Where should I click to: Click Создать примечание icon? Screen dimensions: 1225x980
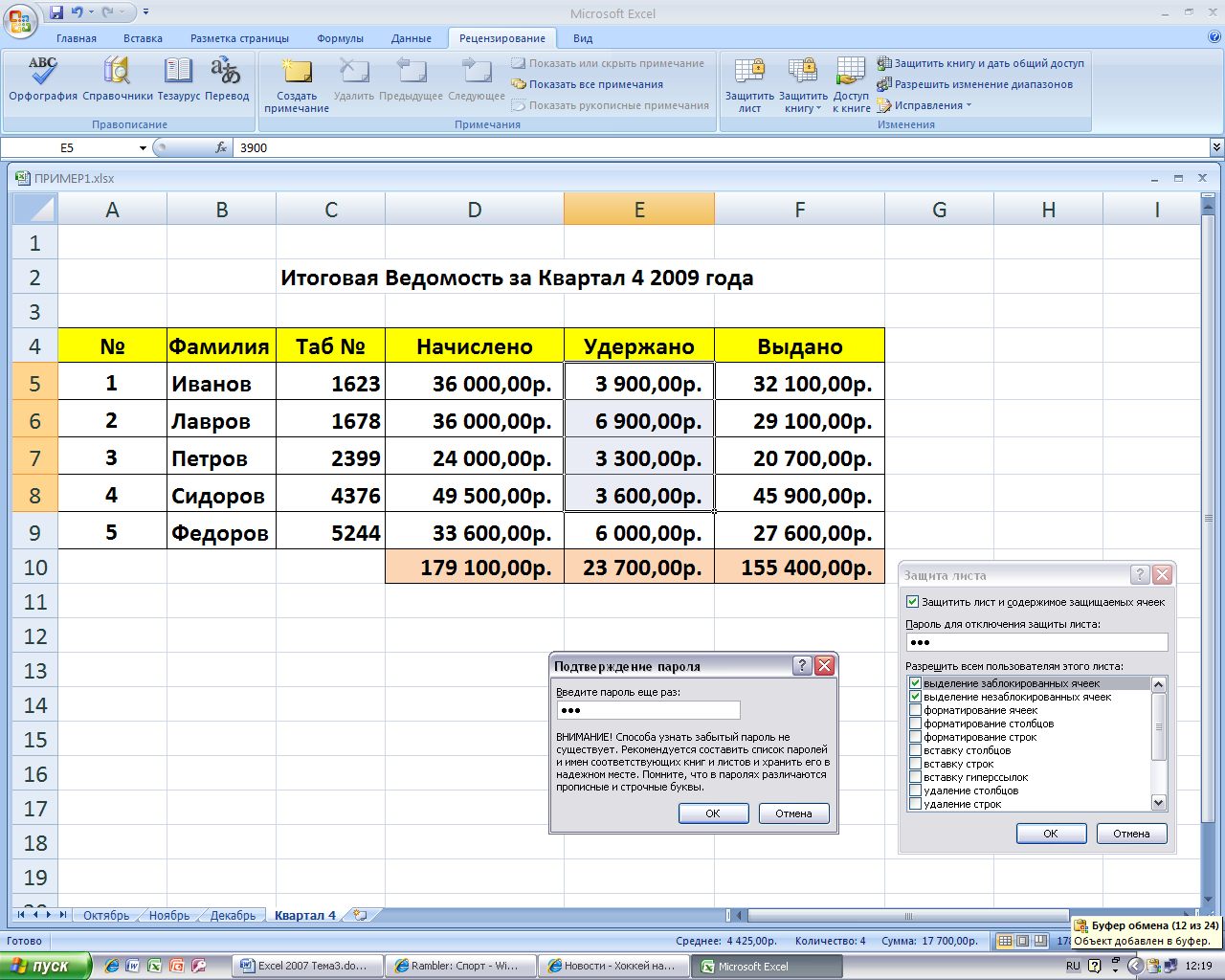[297, 84]
